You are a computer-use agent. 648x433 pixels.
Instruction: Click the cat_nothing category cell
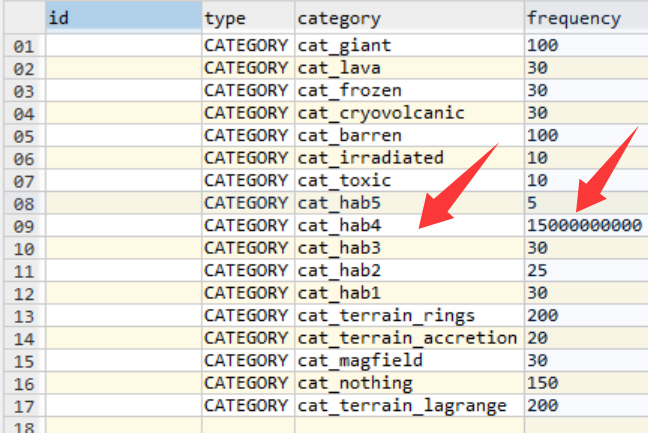pos(410,383)
